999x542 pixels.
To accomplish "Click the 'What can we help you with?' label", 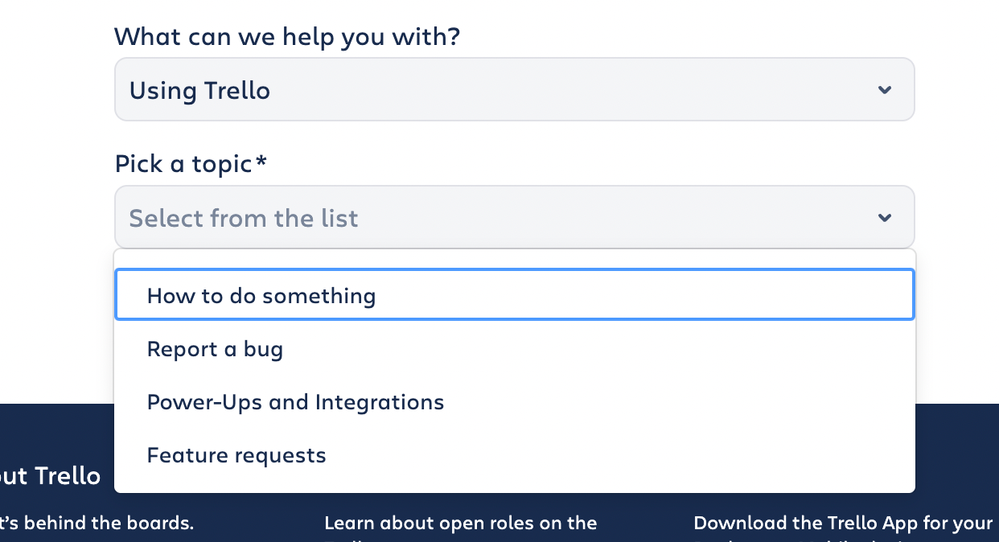I will tap(287, 37).
